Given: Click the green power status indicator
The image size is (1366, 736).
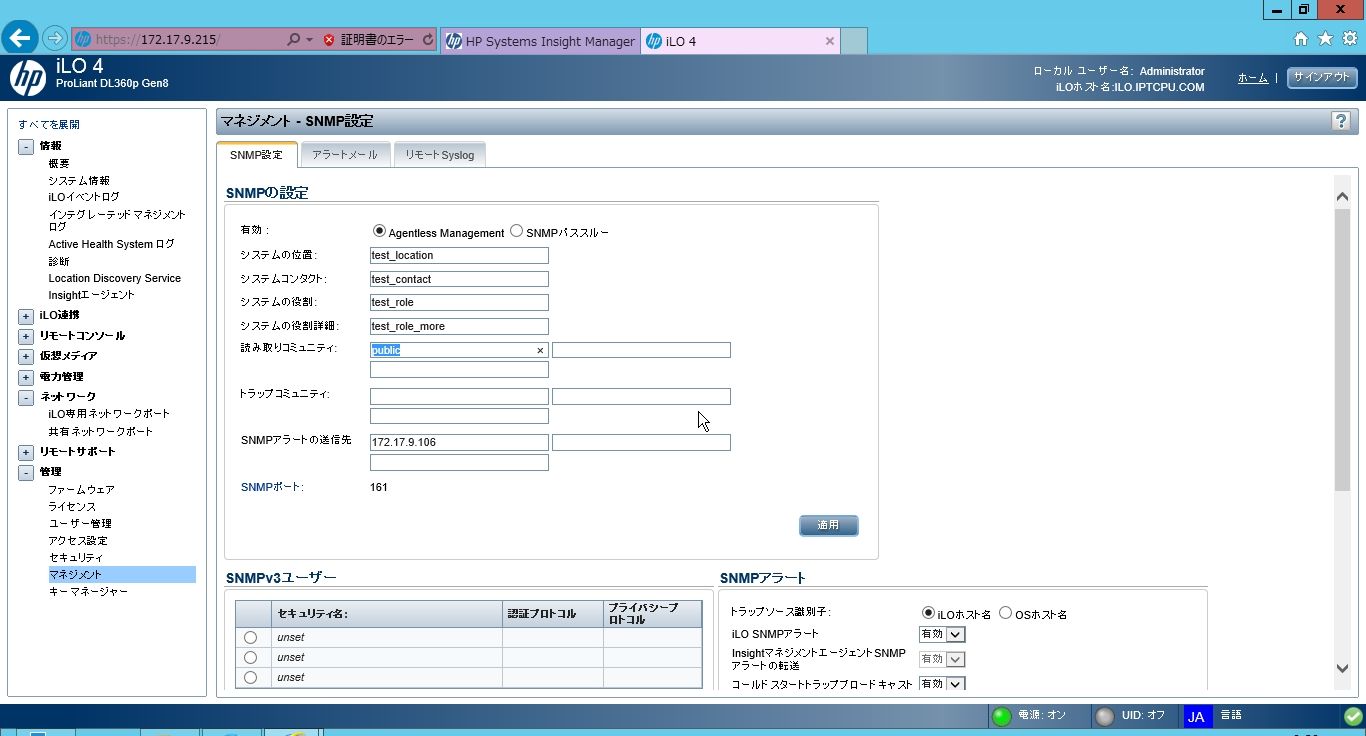Looking at the screenshot, I should (1001, 716).
